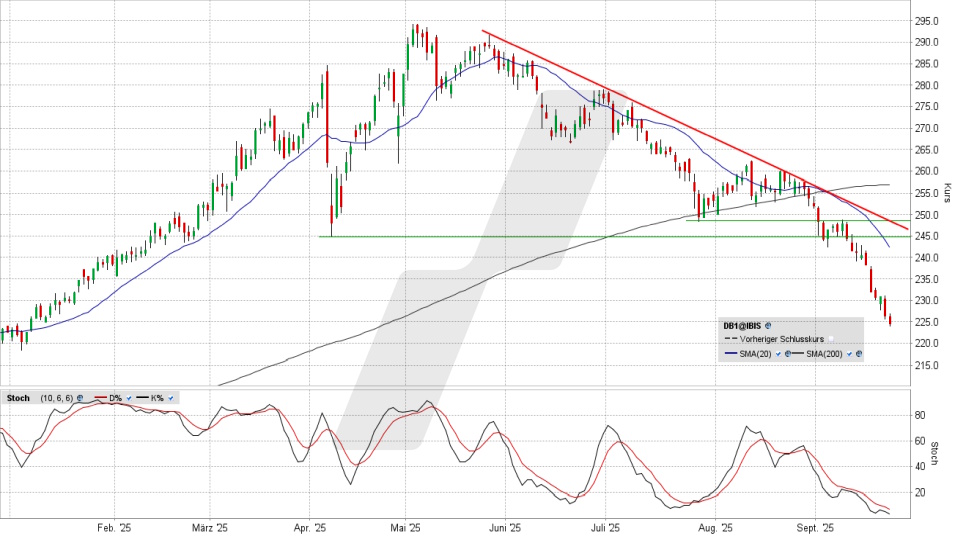The height and width of the screenshot is (540, 960).
Task: Click the Mai '25 date axis label
Action: (x=405, y=528)
